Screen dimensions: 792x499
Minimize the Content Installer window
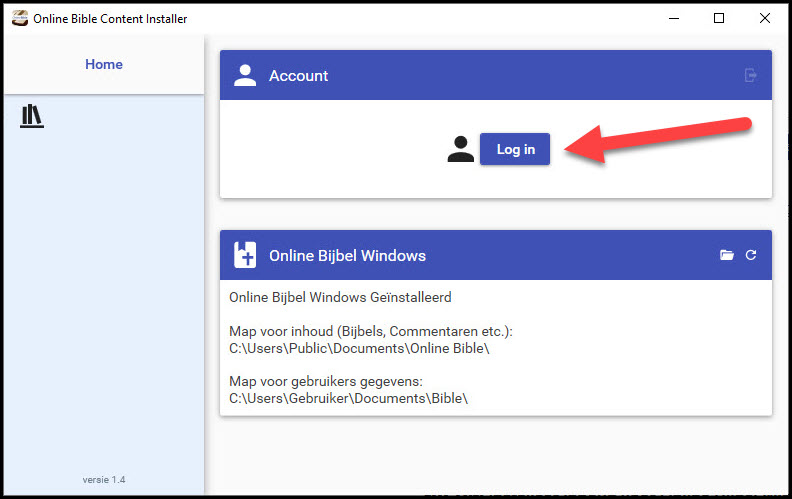pos(674,18)
